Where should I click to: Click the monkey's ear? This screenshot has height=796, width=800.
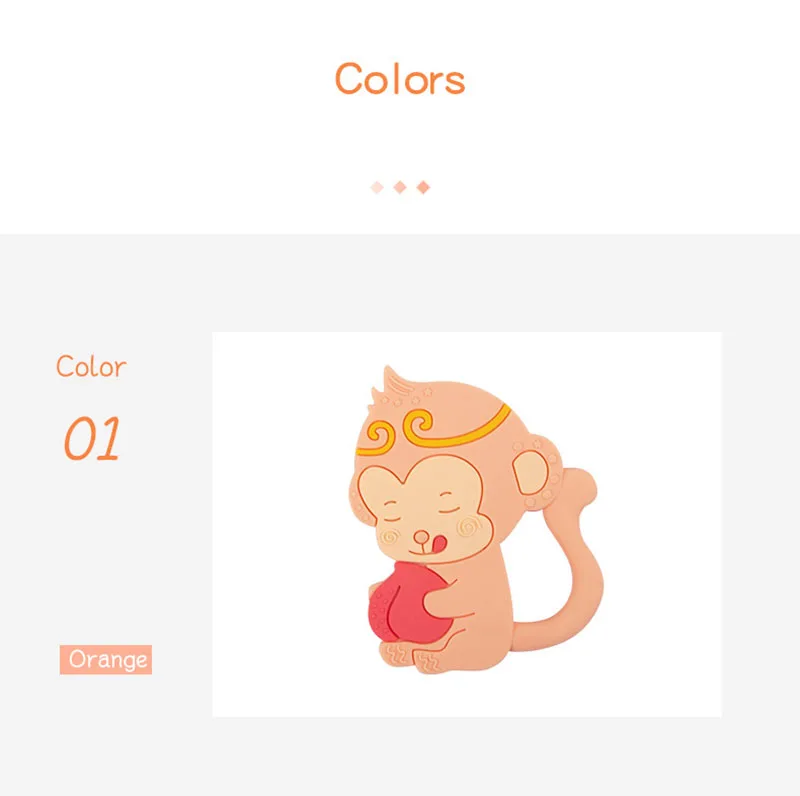coord(535,470)
